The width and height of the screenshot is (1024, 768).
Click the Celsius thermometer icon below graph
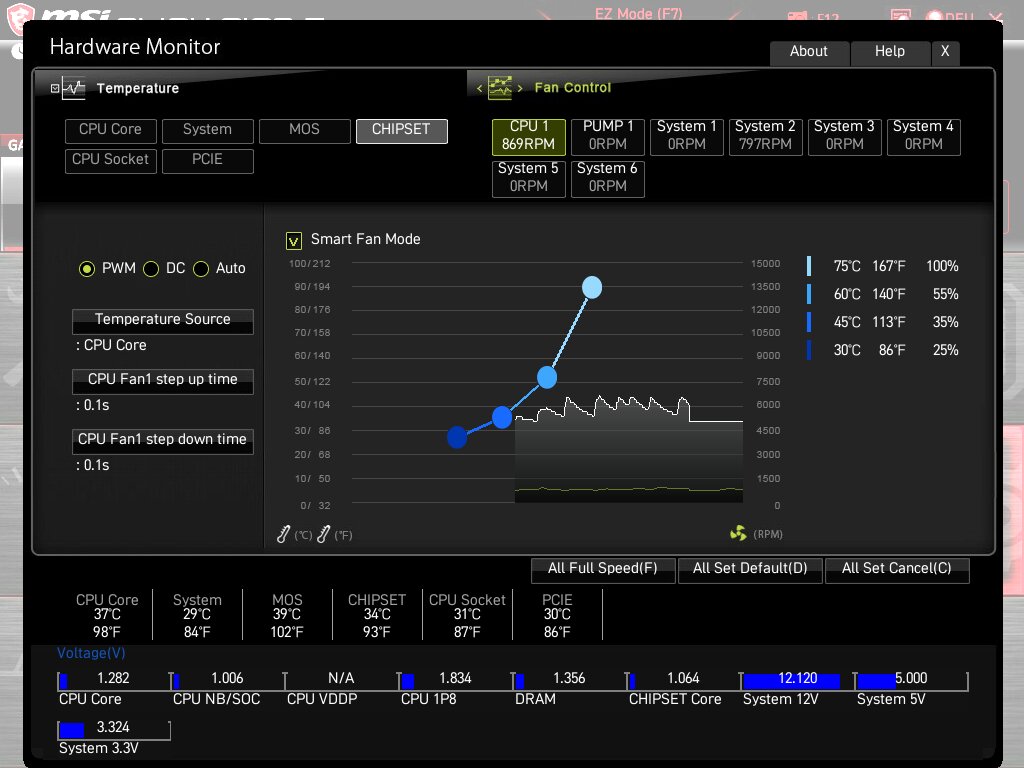(283, 534)
